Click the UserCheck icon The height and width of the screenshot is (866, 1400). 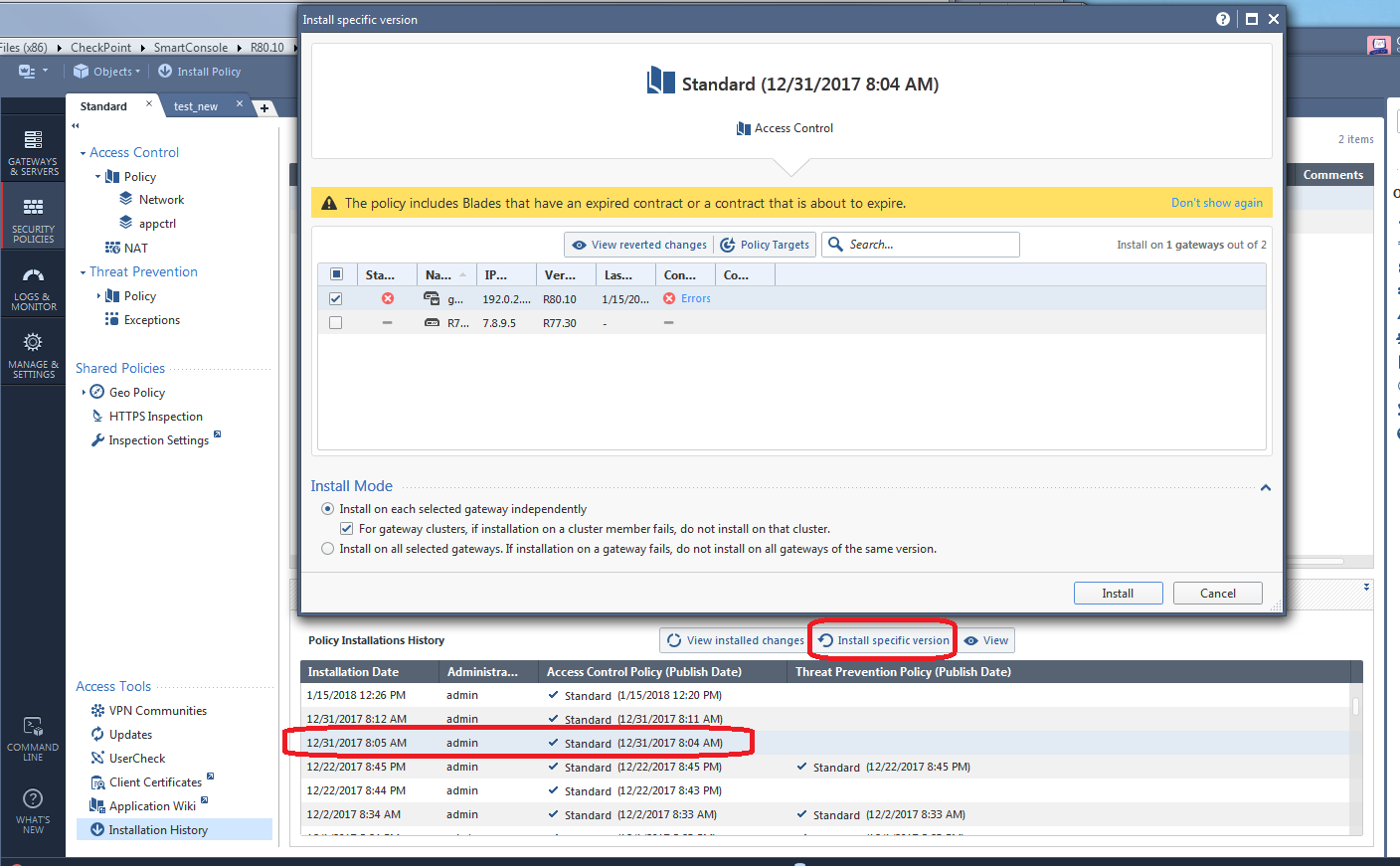coord(97,758)
